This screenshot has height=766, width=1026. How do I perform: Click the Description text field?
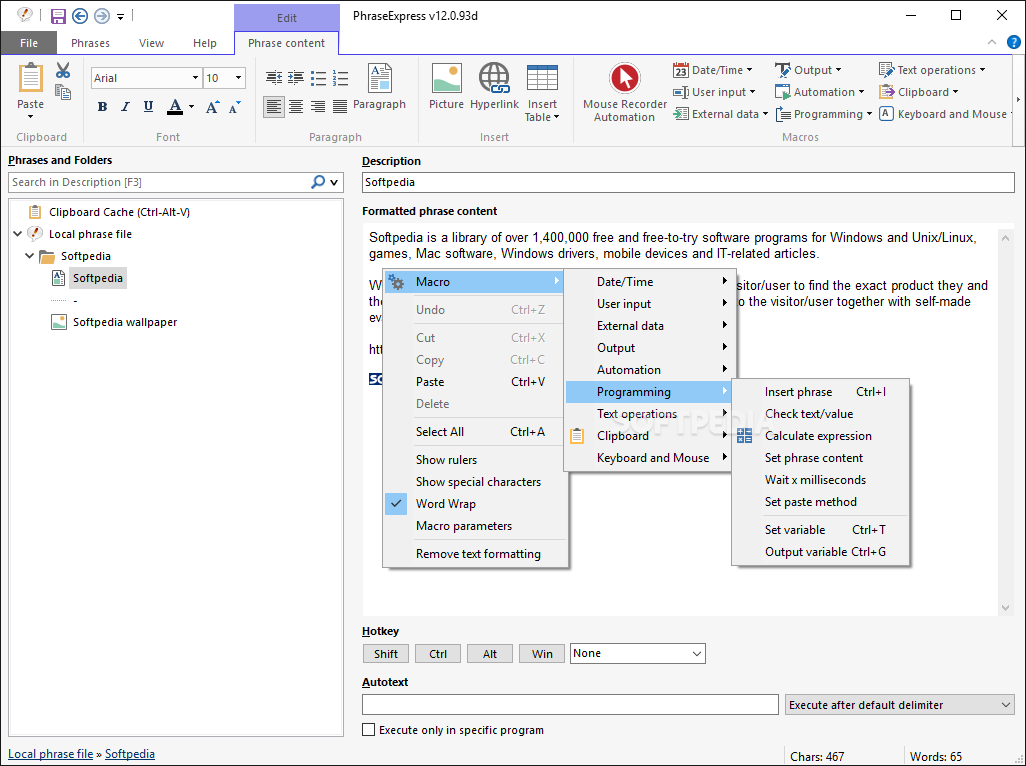pos(688,183)
